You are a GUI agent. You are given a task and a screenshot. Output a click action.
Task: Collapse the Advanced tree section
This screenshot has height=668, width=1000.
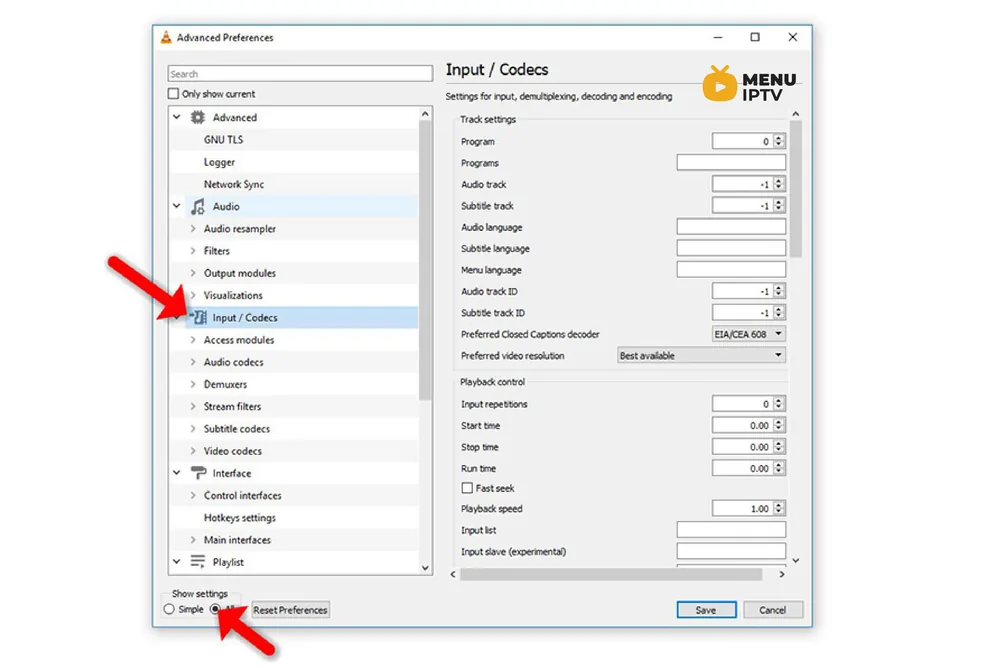pyautogui.click(x=177, y=117)
